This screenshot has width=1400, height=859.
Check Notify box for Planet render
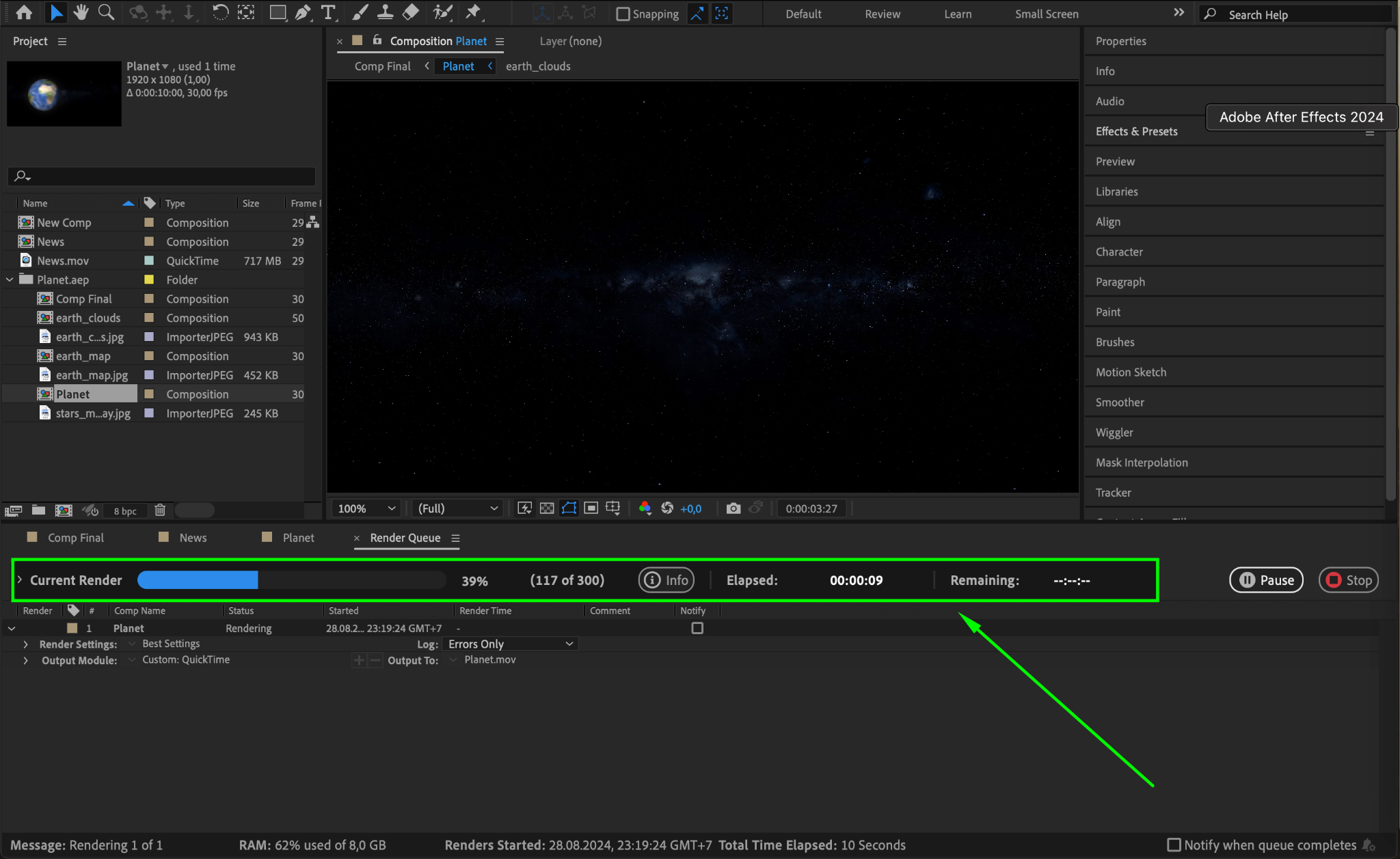click(697, 628)
